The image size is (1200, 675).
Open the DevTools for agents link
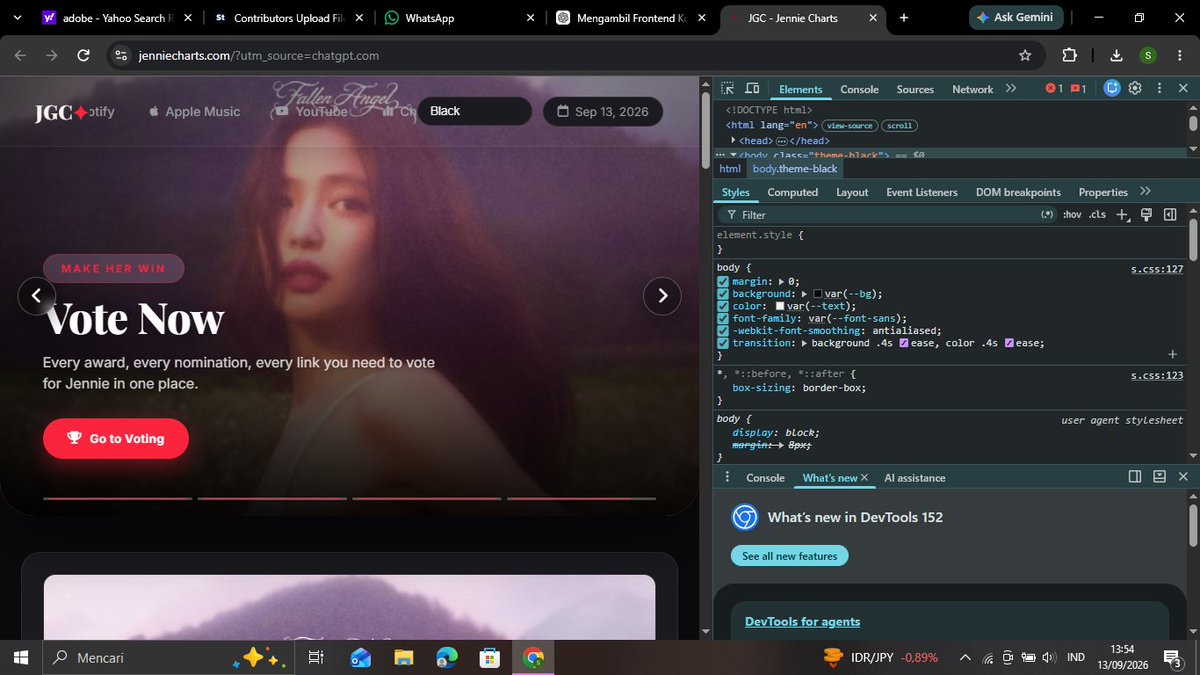802,622
